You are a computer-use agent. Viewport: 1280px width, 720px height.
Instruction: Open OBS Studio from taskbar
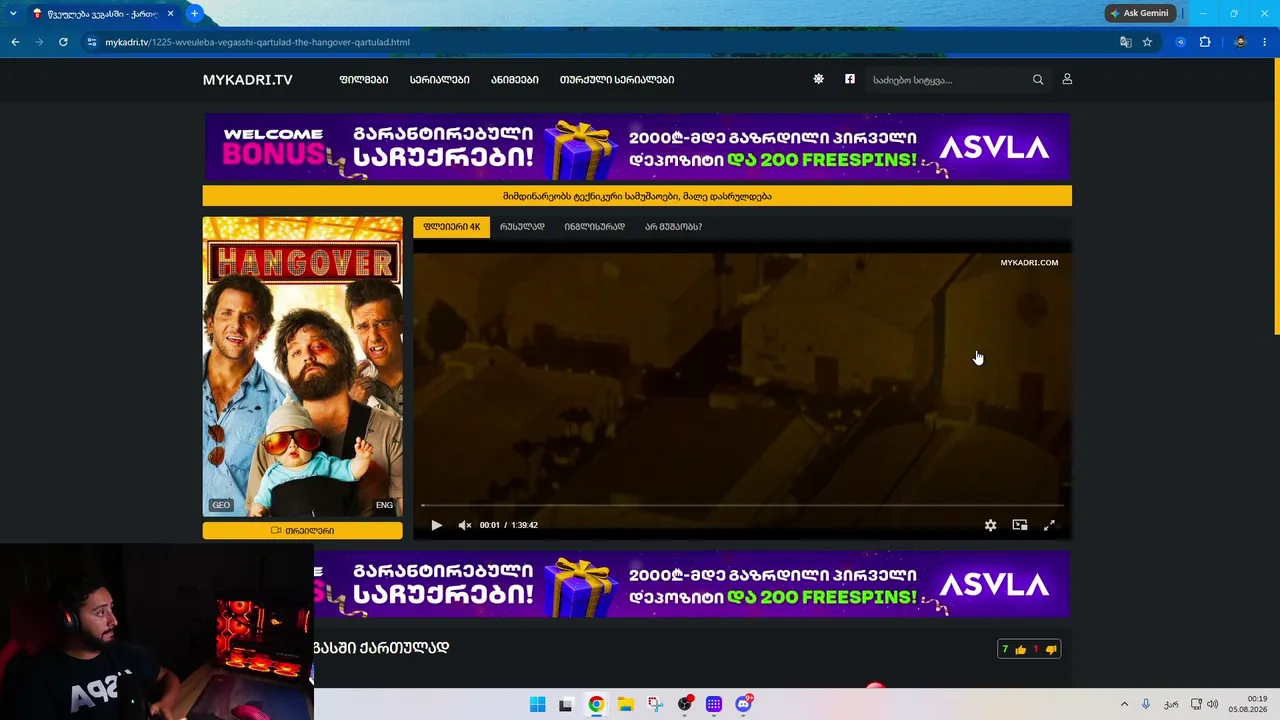(685, 704)
